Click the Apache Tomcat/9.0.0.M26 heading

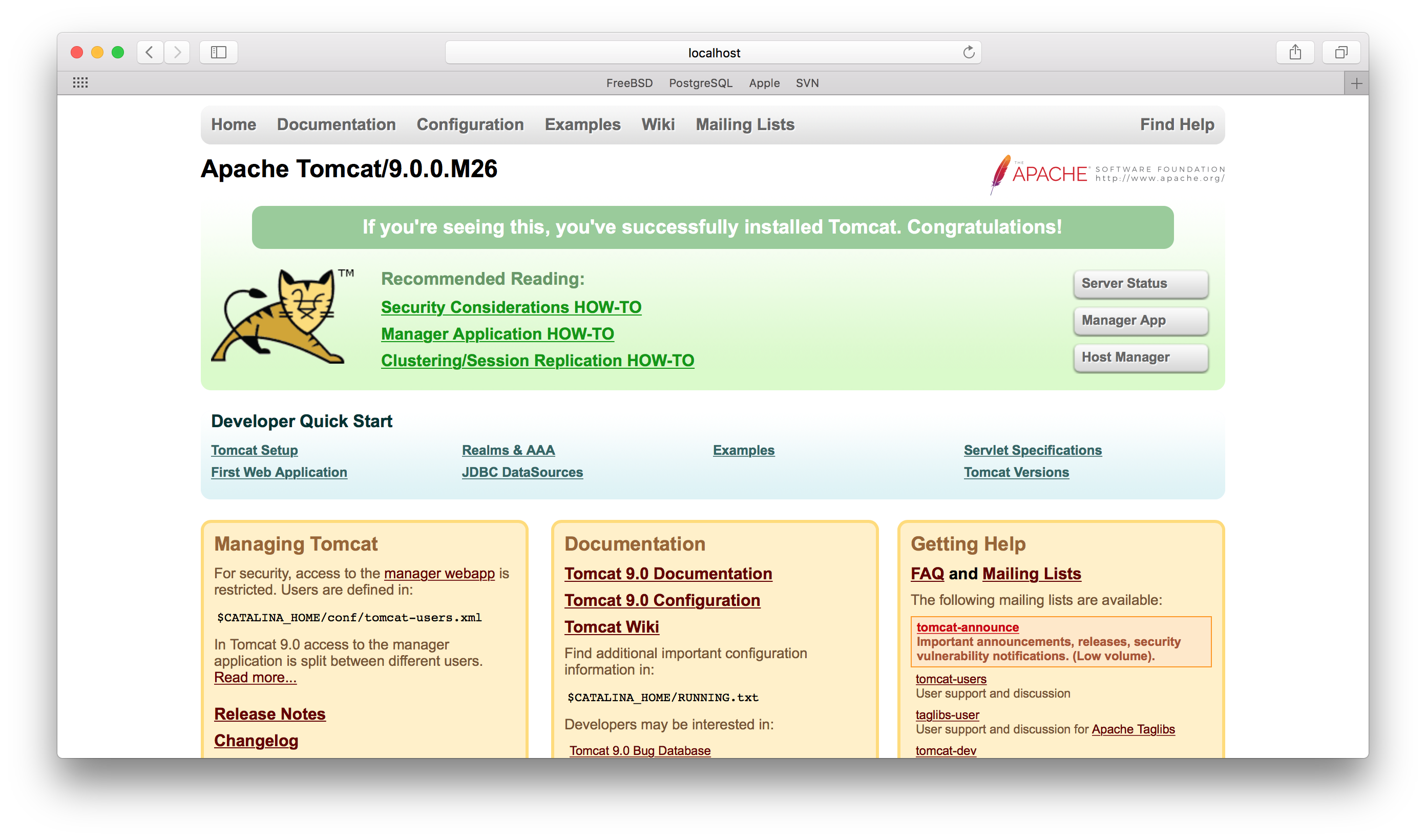click(349, 169)
